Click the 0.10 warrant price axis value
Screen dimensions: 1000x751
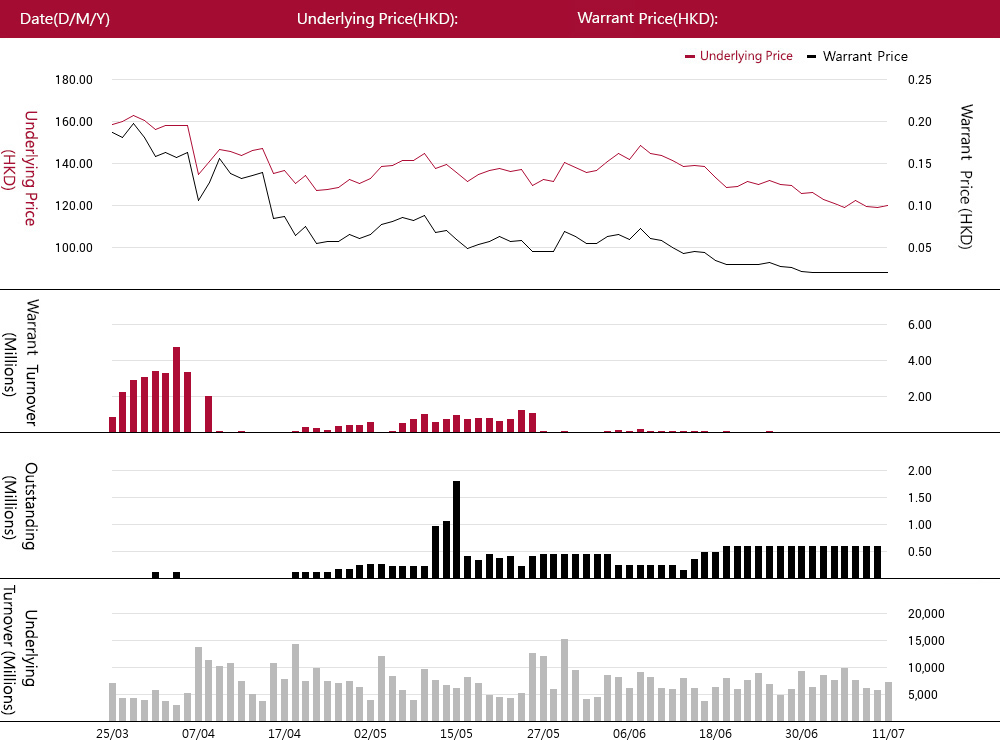(x=920, y=206)
